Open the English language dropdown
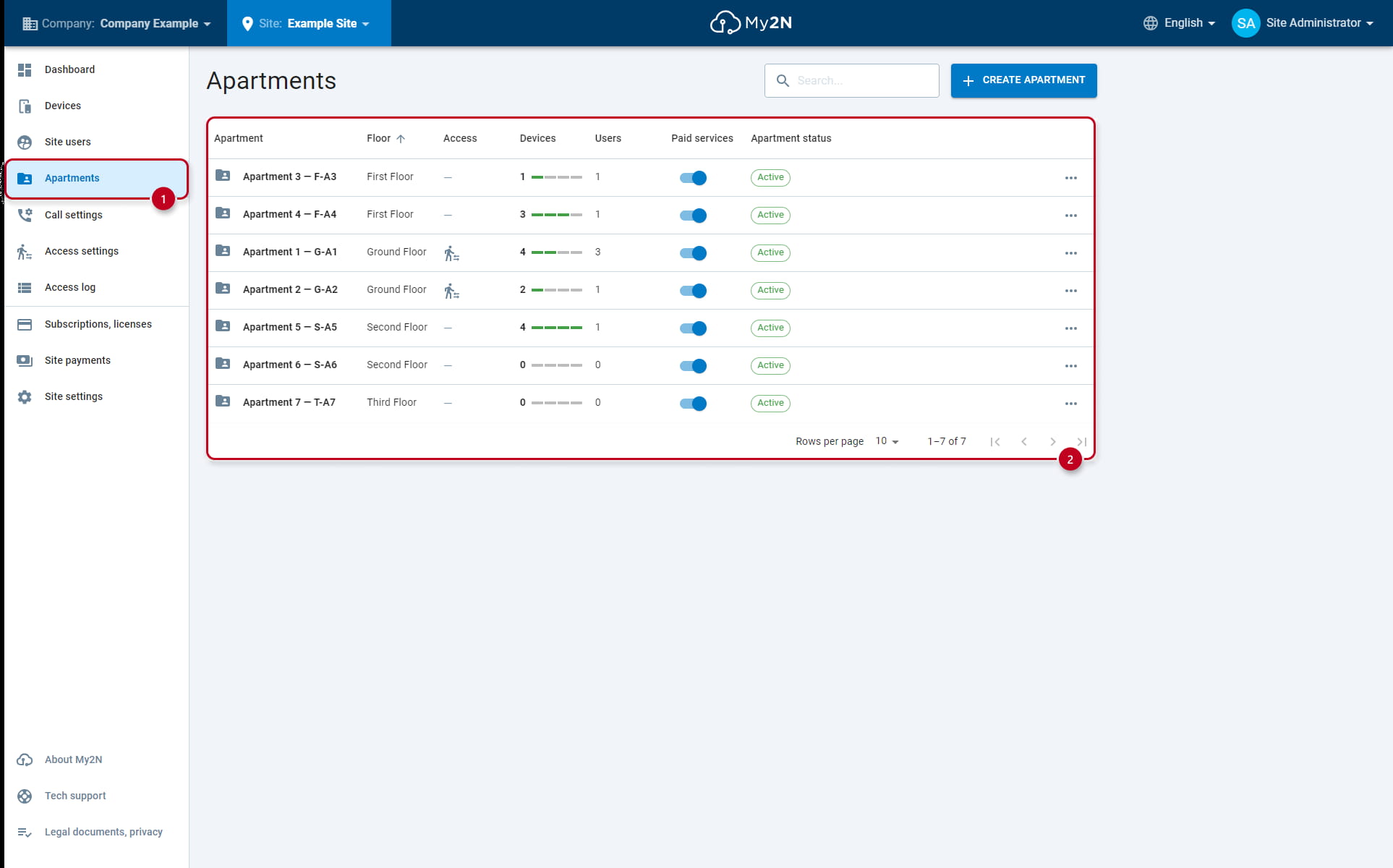Screen dimensions: 1393x868 (x=1179, y=23)
